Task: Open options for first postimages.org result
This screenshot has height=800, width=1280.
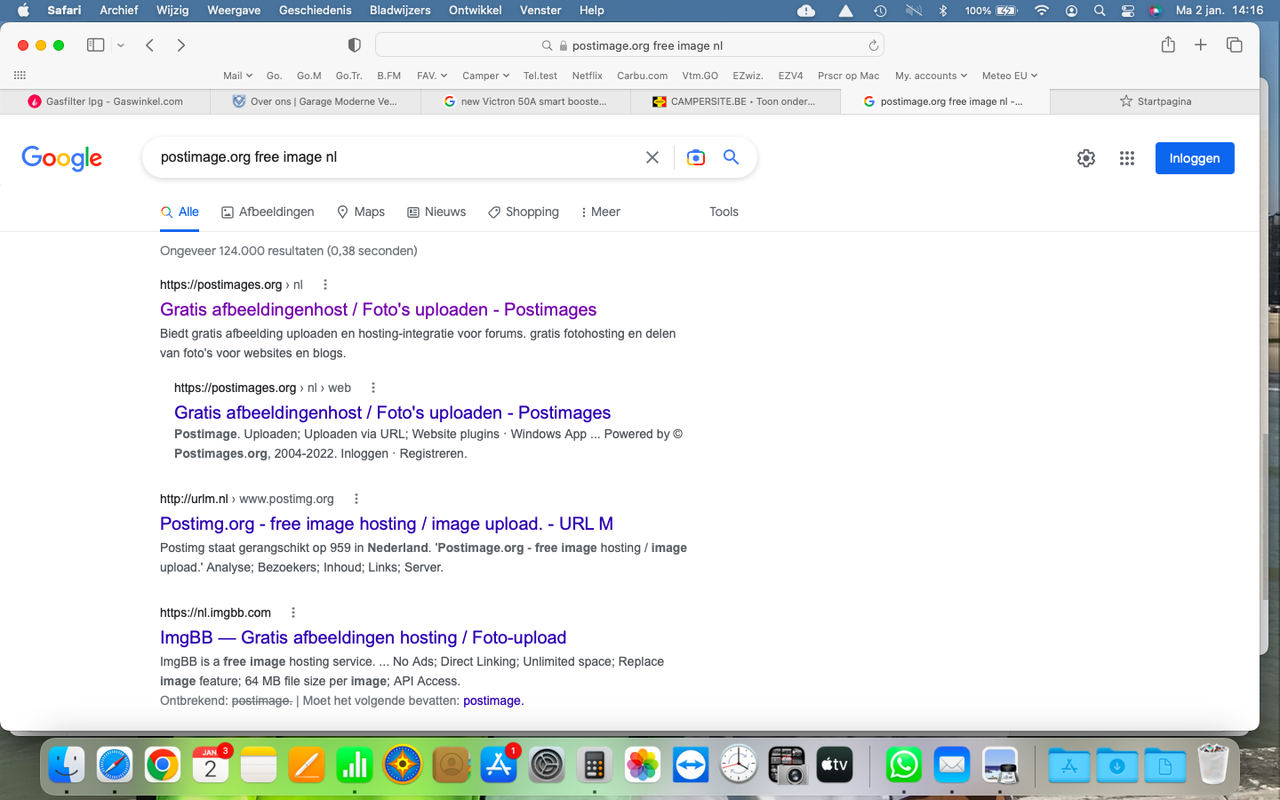Action: click(325, 285)
